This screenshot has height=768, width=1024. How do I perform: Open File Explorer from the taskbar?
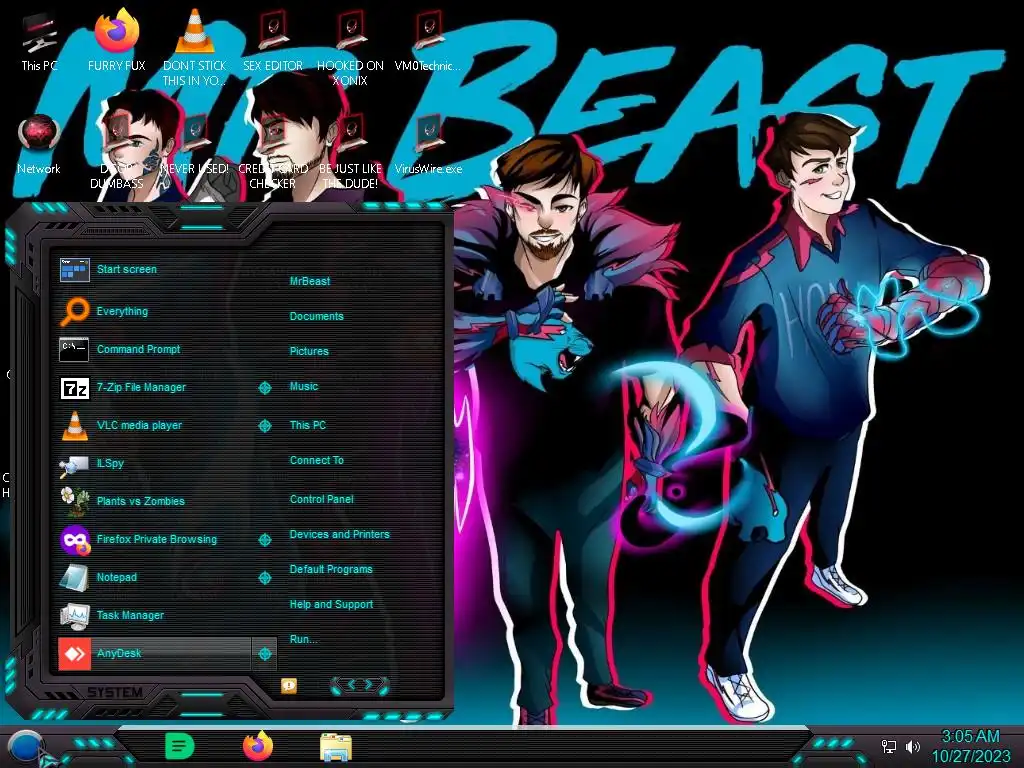(336, 747)
